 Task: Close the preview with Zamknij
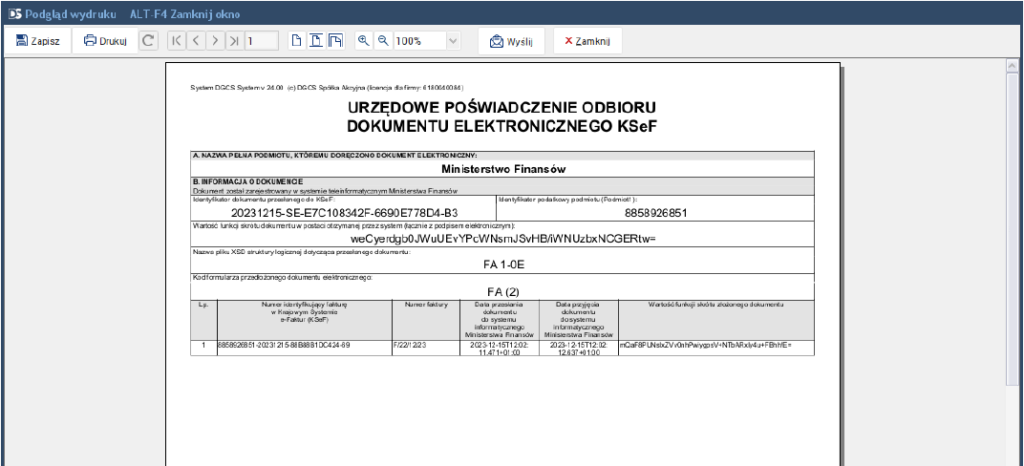click(589, 41)
